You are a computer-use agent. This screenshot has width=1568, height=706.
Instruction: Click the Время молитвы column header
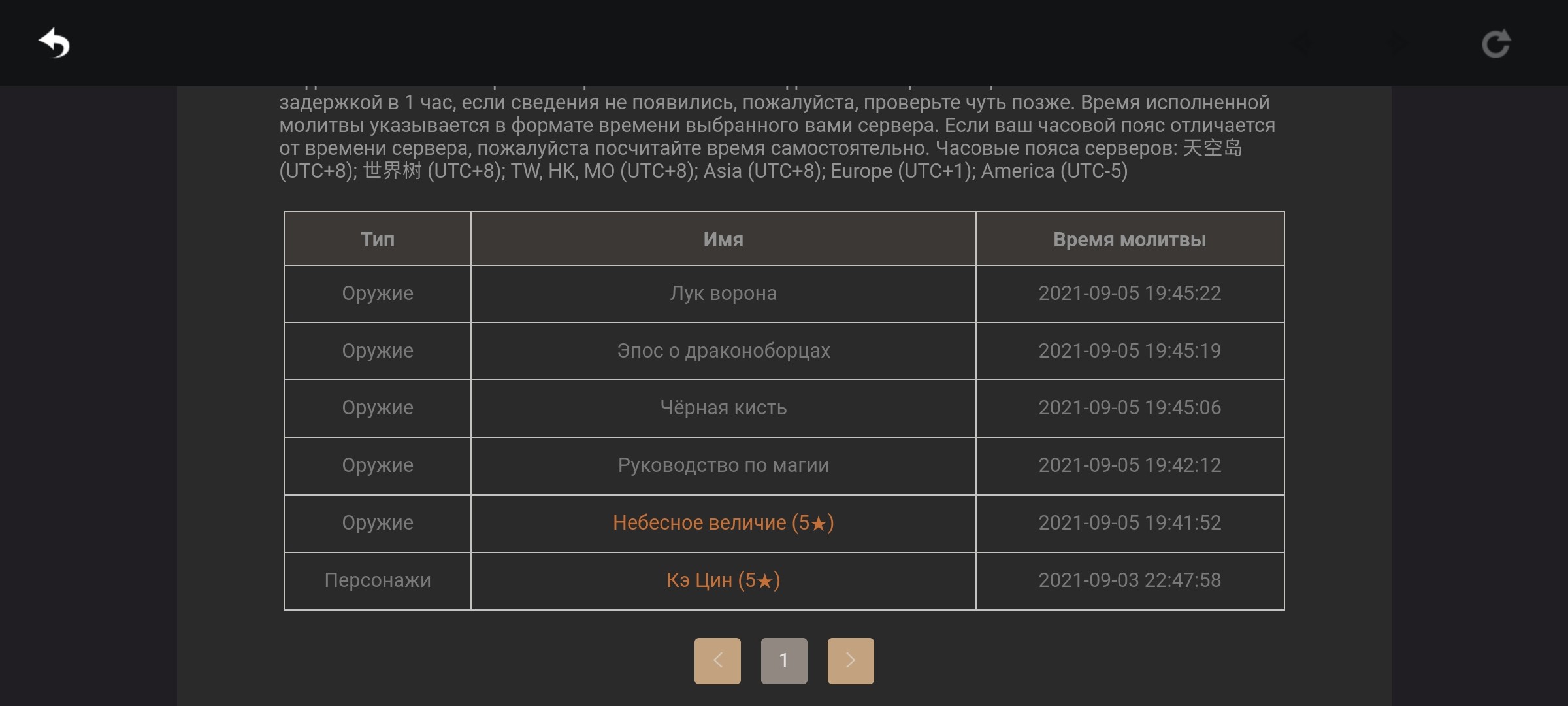coord(1130,239)
